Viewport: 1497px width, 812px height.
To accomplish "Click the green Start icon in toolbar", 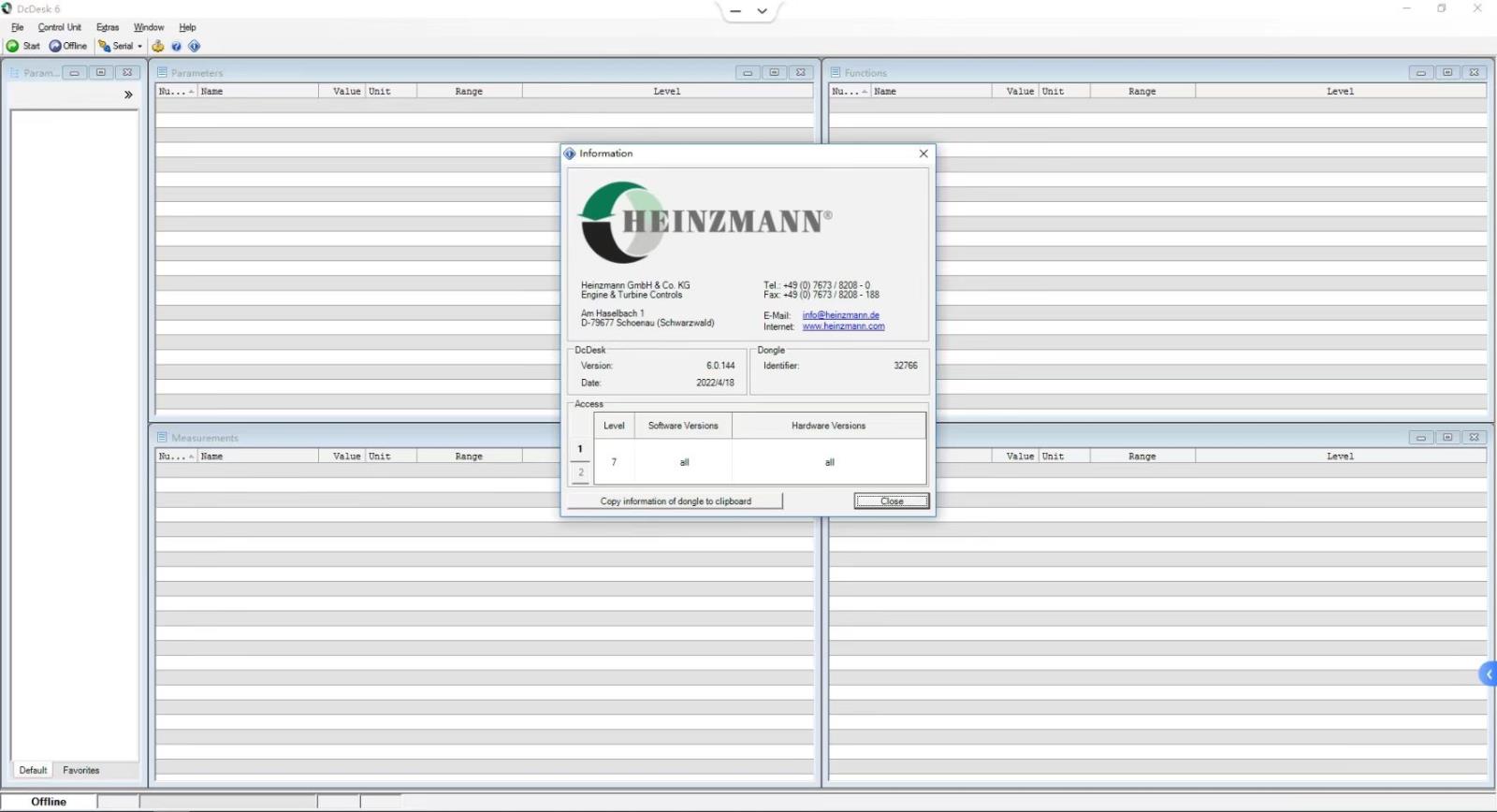I will pos(13,46).
